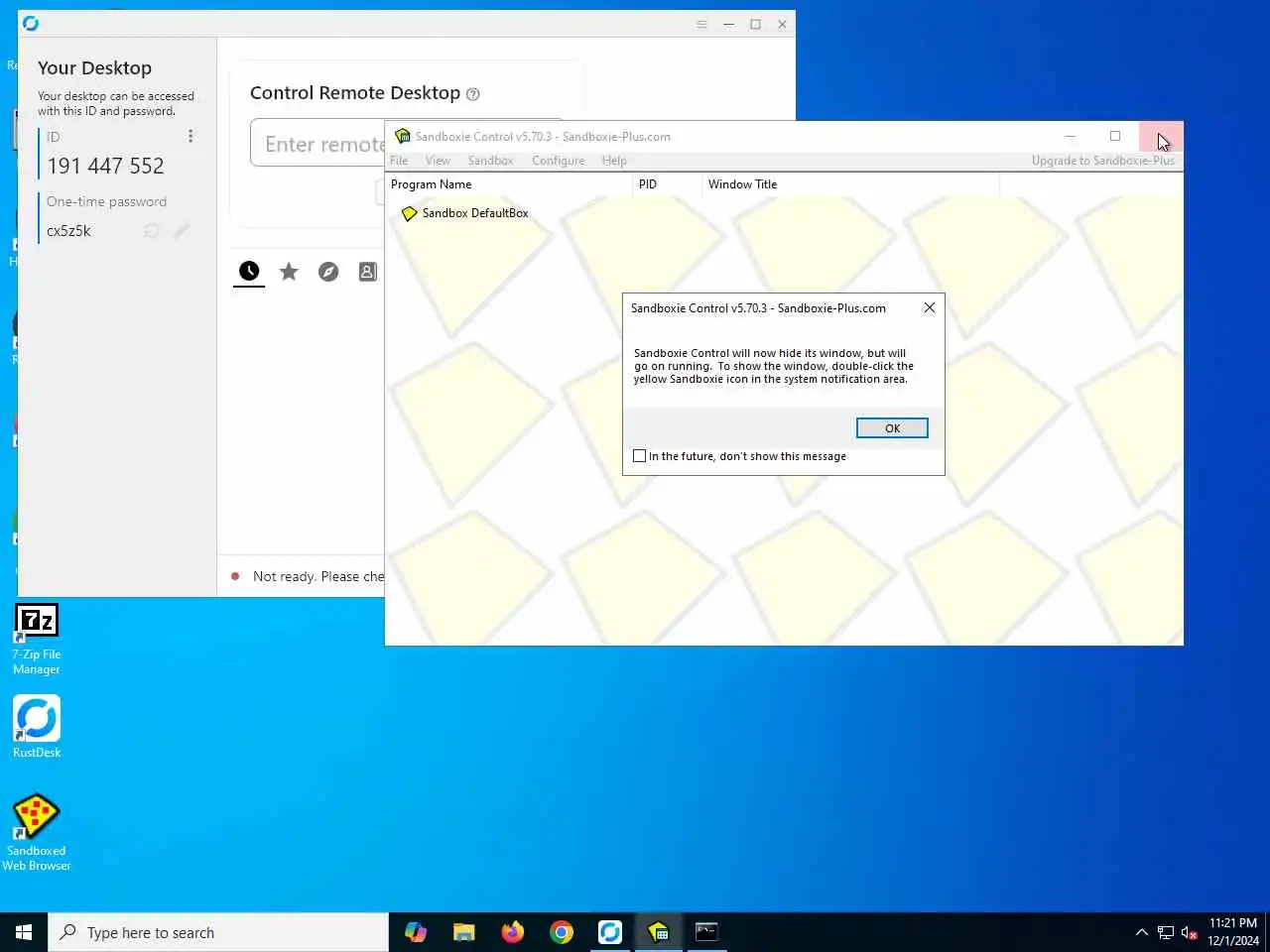Viewport: 1270px width, 952px height.
Task: Sort by Program Name column header
Action: [509, 184]
